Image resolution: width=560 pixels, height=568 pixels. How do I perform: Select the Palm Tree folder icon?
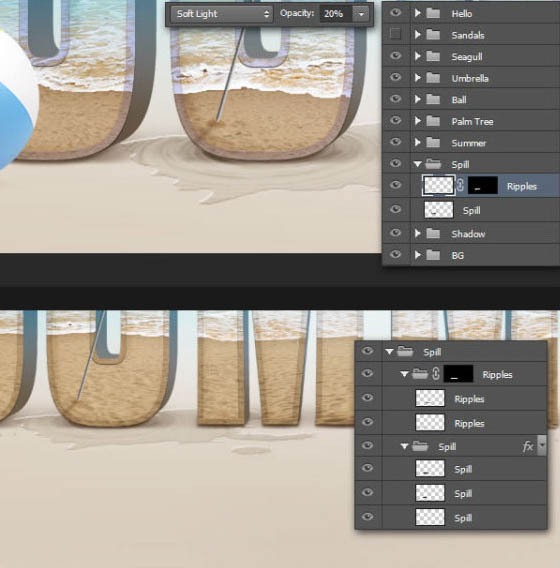[433, 121]
